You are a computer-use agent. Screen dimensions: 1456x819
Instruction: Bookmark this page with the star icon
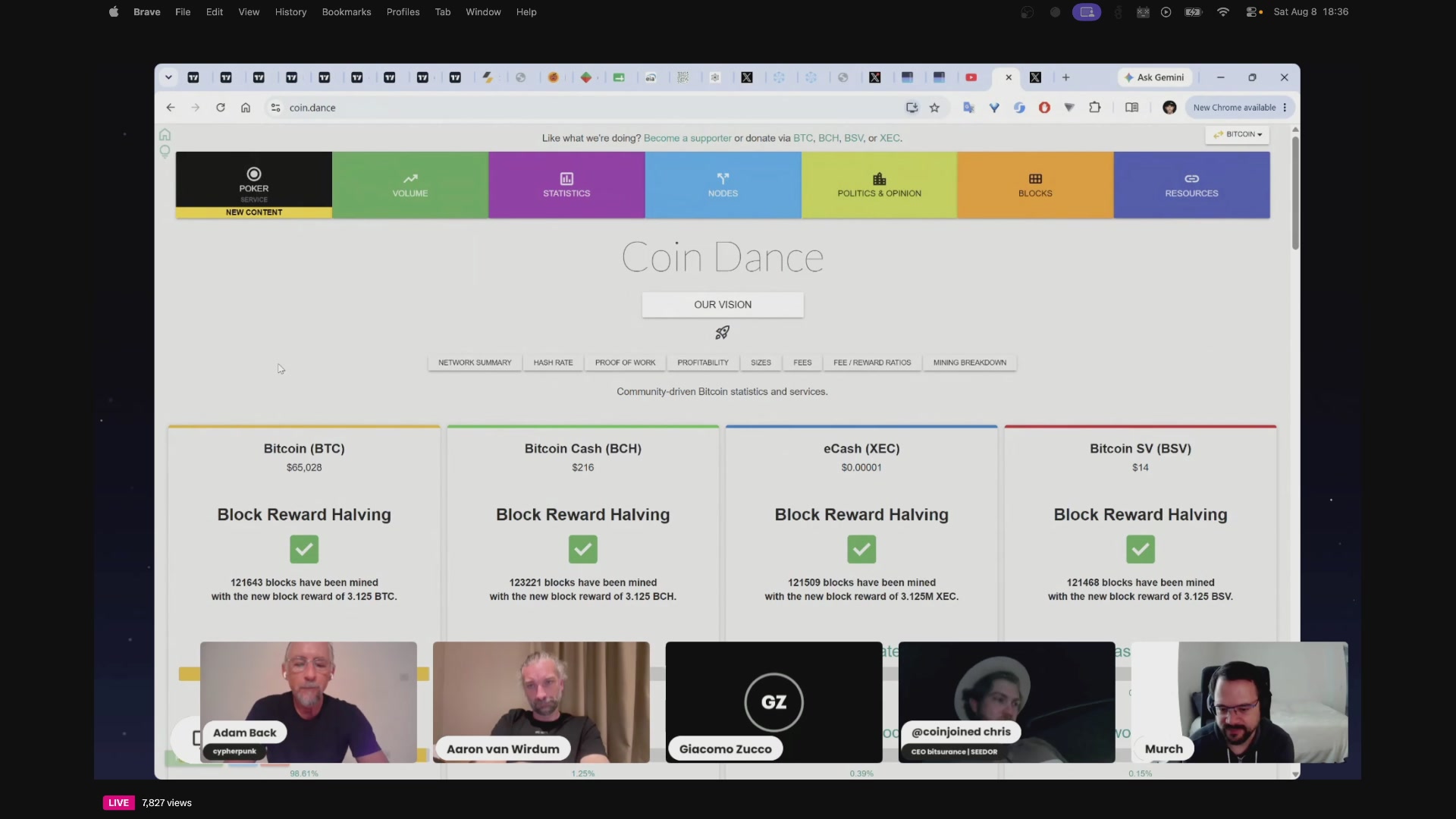(934, 108)
